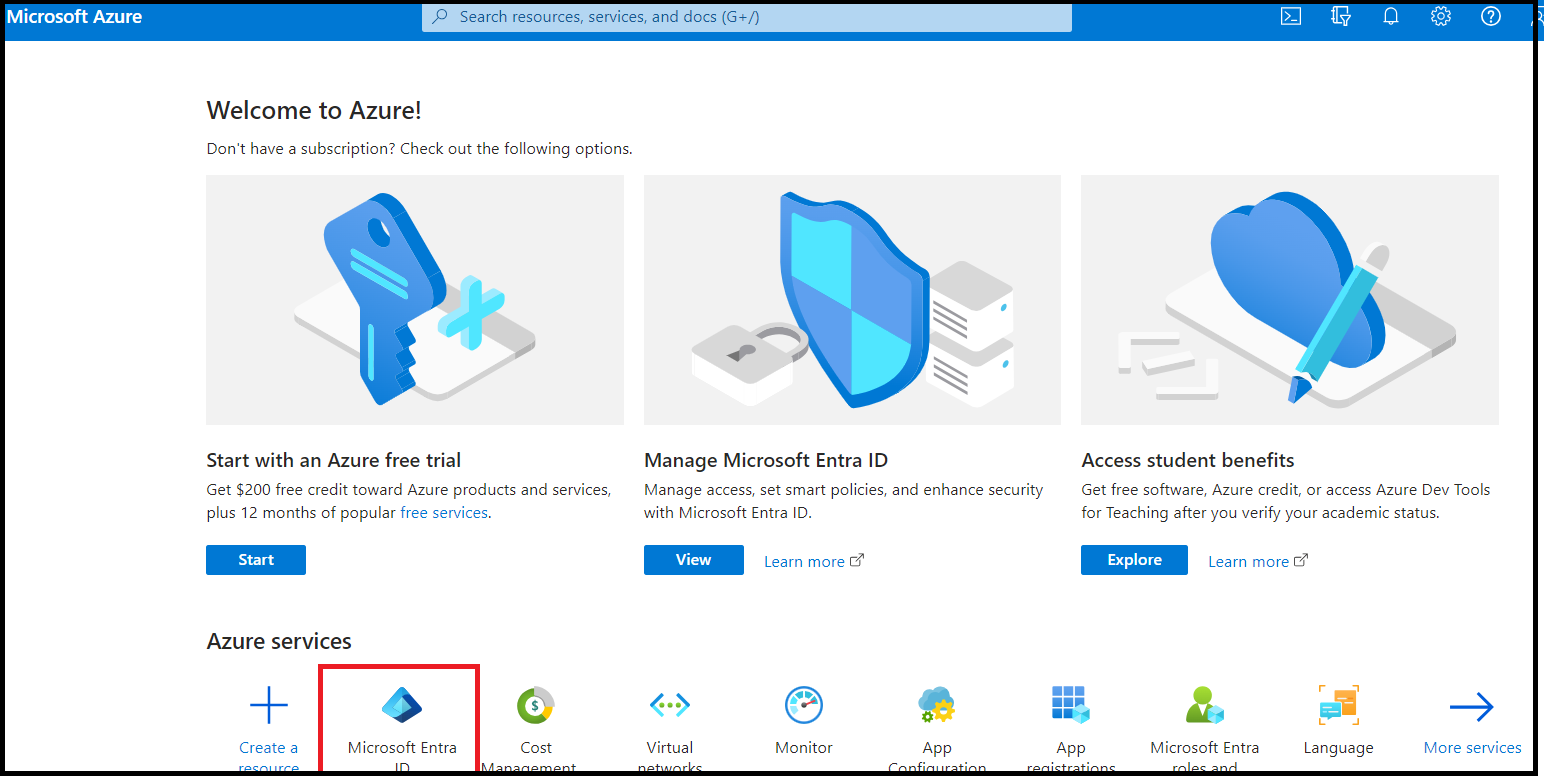
Task: Open the Monitor service icon
Action: point(804,706)
